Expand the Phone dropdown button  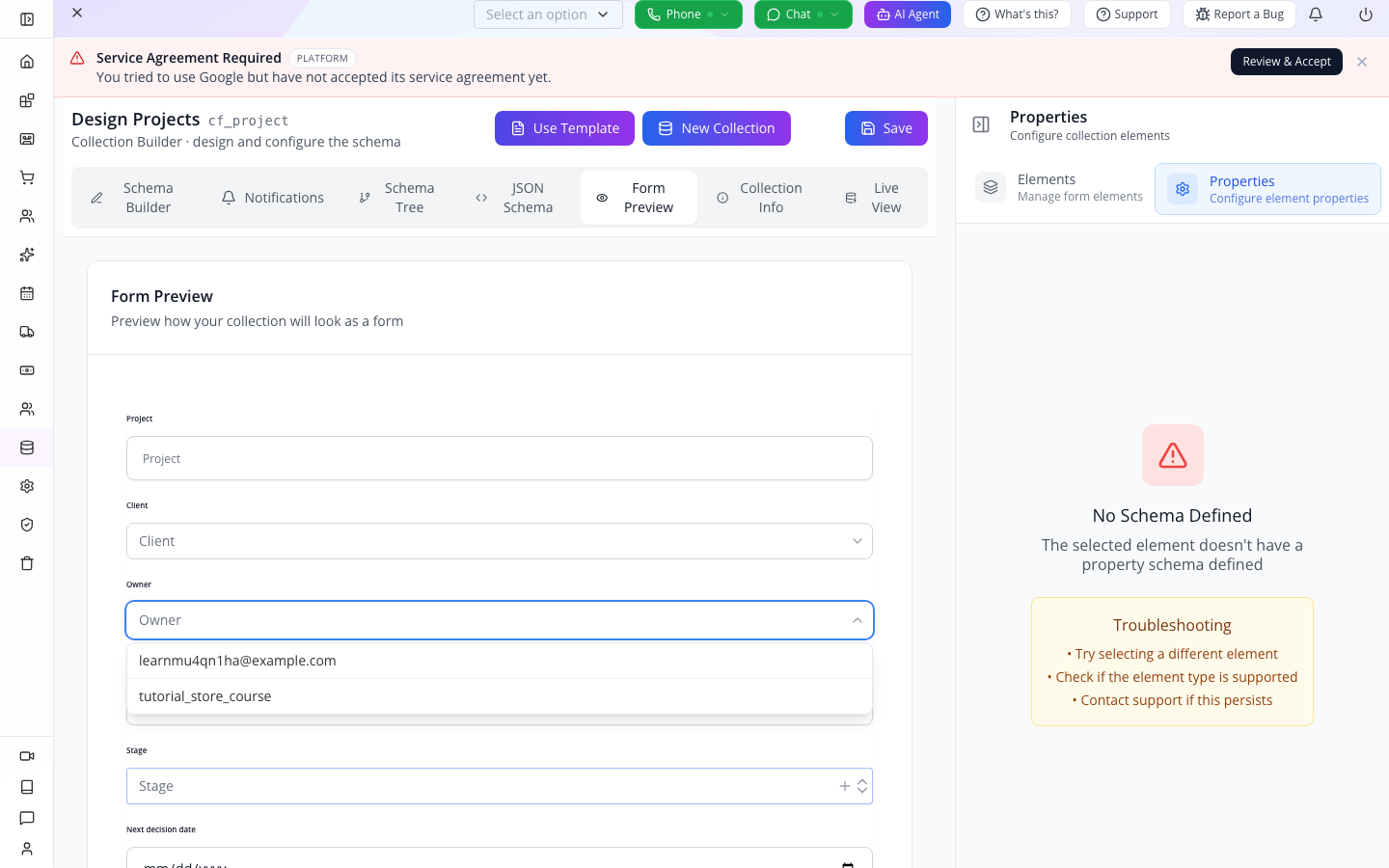click(689, 14)
